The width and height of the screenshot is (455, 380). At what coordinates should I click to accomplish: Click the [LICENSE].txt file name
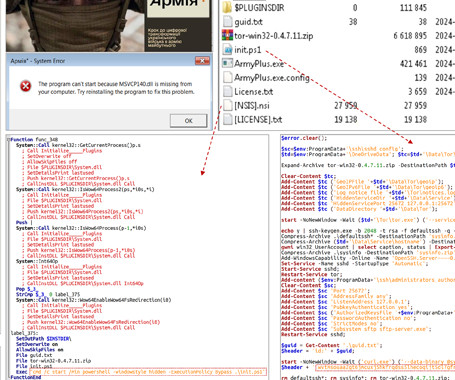tap(258, 120)
